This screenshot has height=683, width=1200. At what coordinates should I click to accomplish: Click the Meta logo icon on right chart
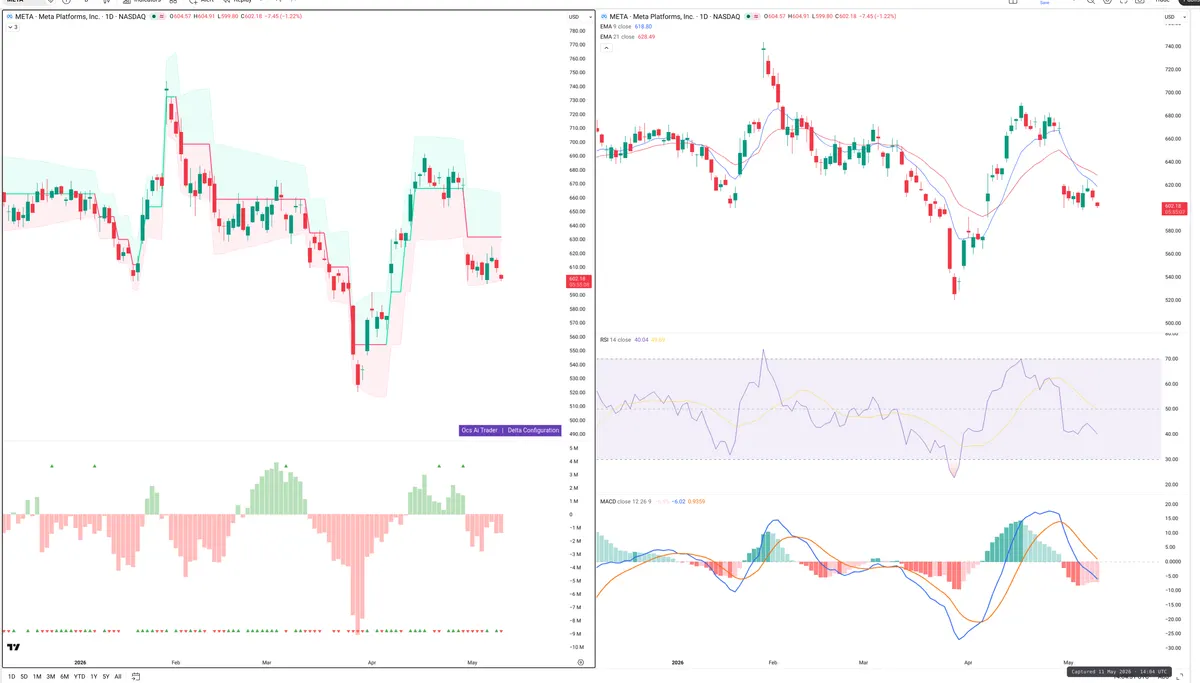point(604,17)
